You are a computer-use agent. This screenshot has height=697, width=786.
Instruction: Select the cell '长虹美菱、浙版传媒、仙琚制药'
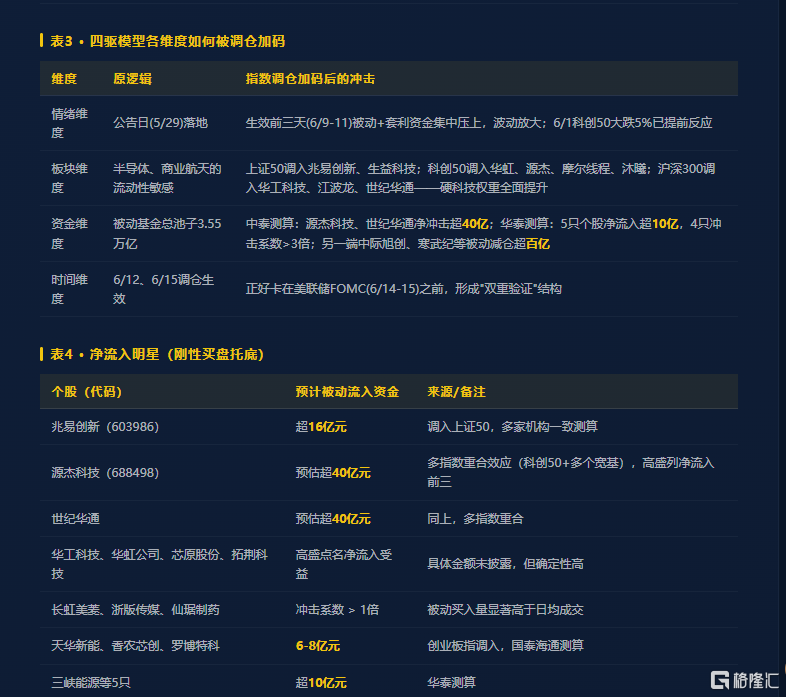point(135,610)
